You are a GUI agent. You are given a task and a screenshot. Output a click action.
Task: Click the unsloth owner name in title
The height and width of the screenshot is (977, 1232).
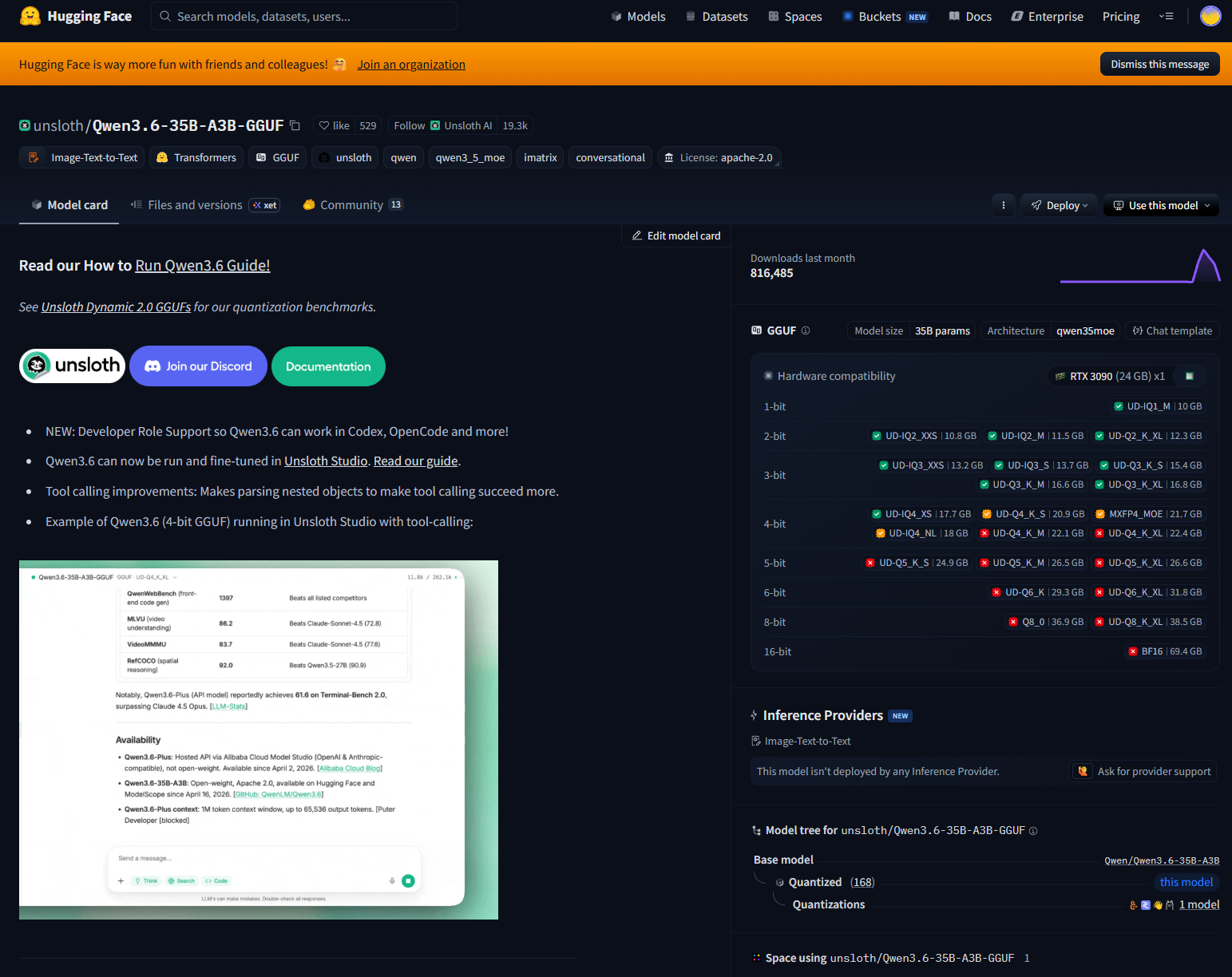coord(58,125)
